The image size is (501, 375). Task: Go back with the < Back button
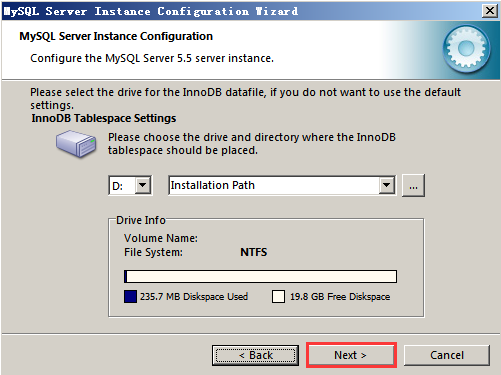pyautogui.click(x=255, y=355)
